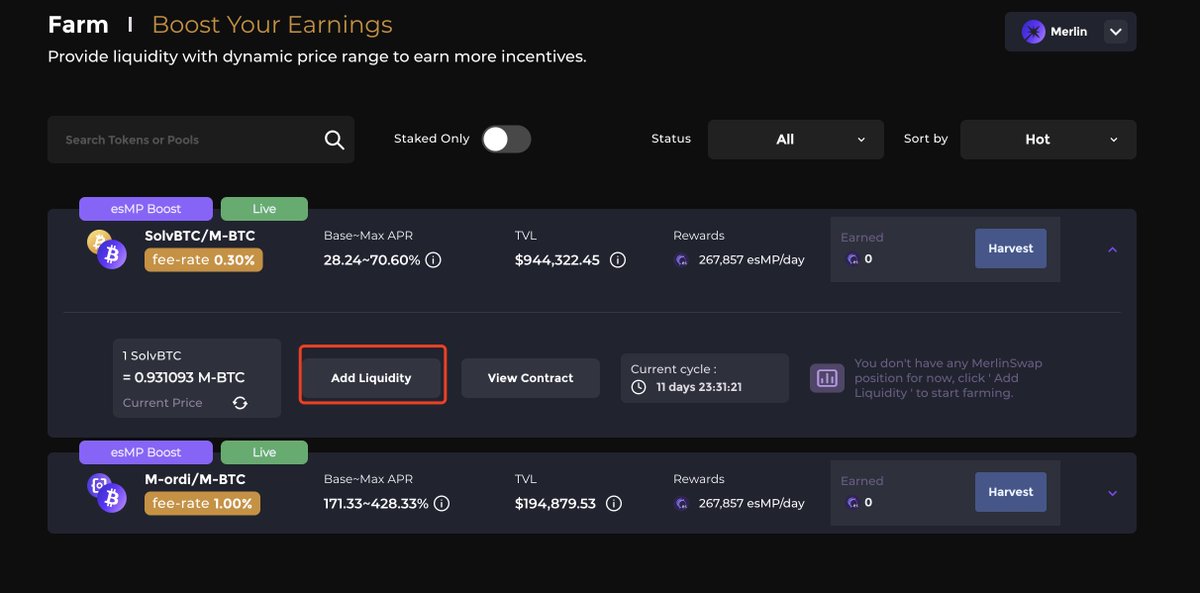The width and height of the screenshot is (1200, 593).
Task: Click the esMP icon in SolvBTC Earned box
Action: (x=853, y=259)
